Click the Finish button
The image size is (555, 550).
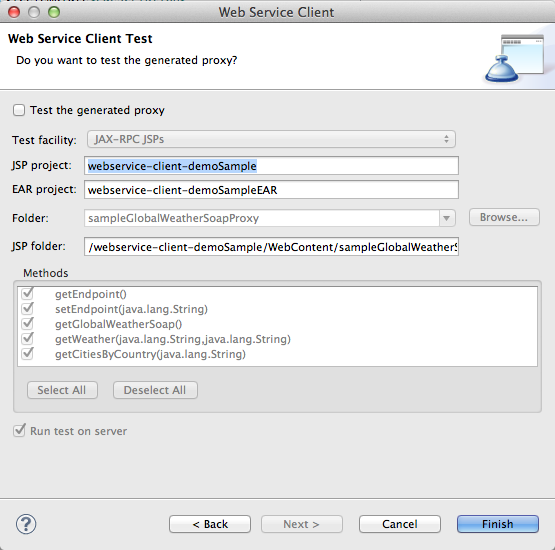tap(498, 524)
